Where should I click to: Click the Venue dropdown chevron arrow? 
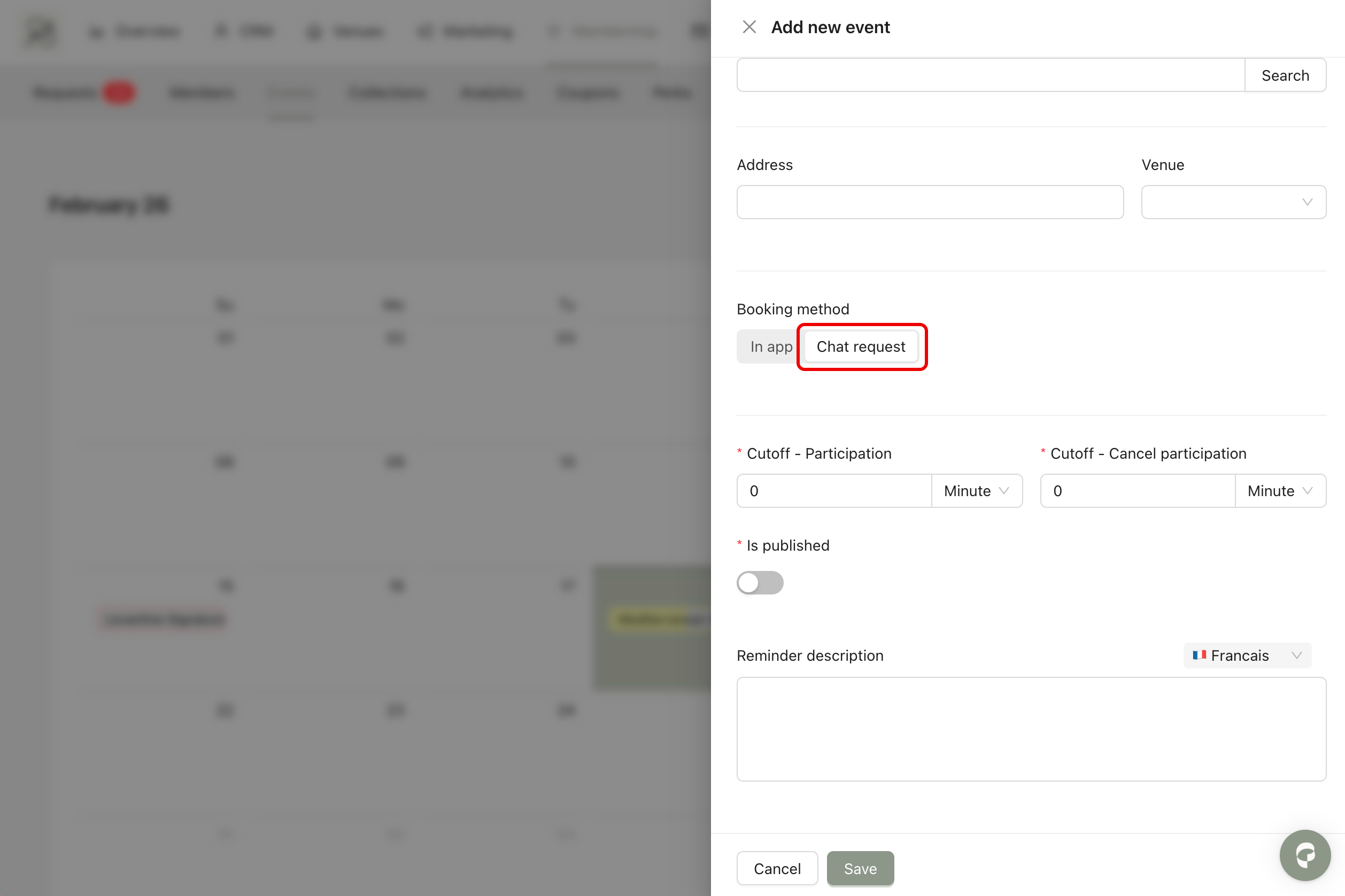(x=1307, y=202)
